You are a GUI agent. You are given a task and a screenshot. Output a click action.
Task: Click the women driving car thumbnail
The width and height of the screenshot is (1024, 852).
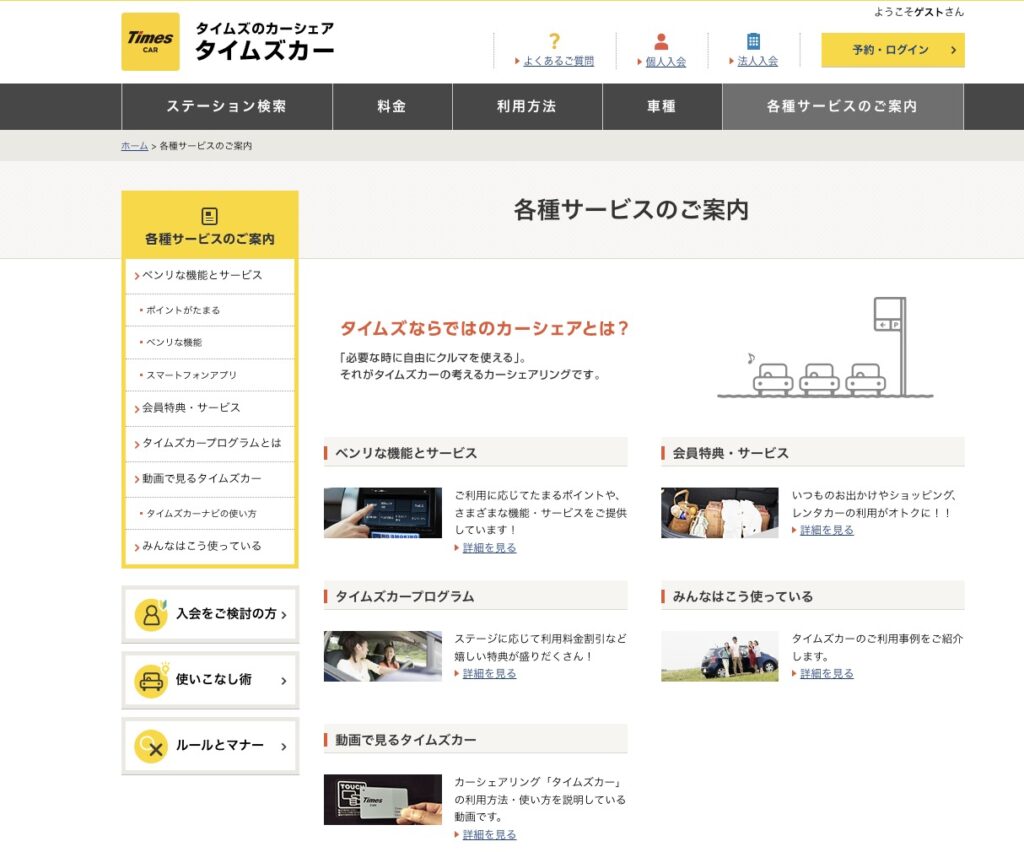(x=383, y=656)
